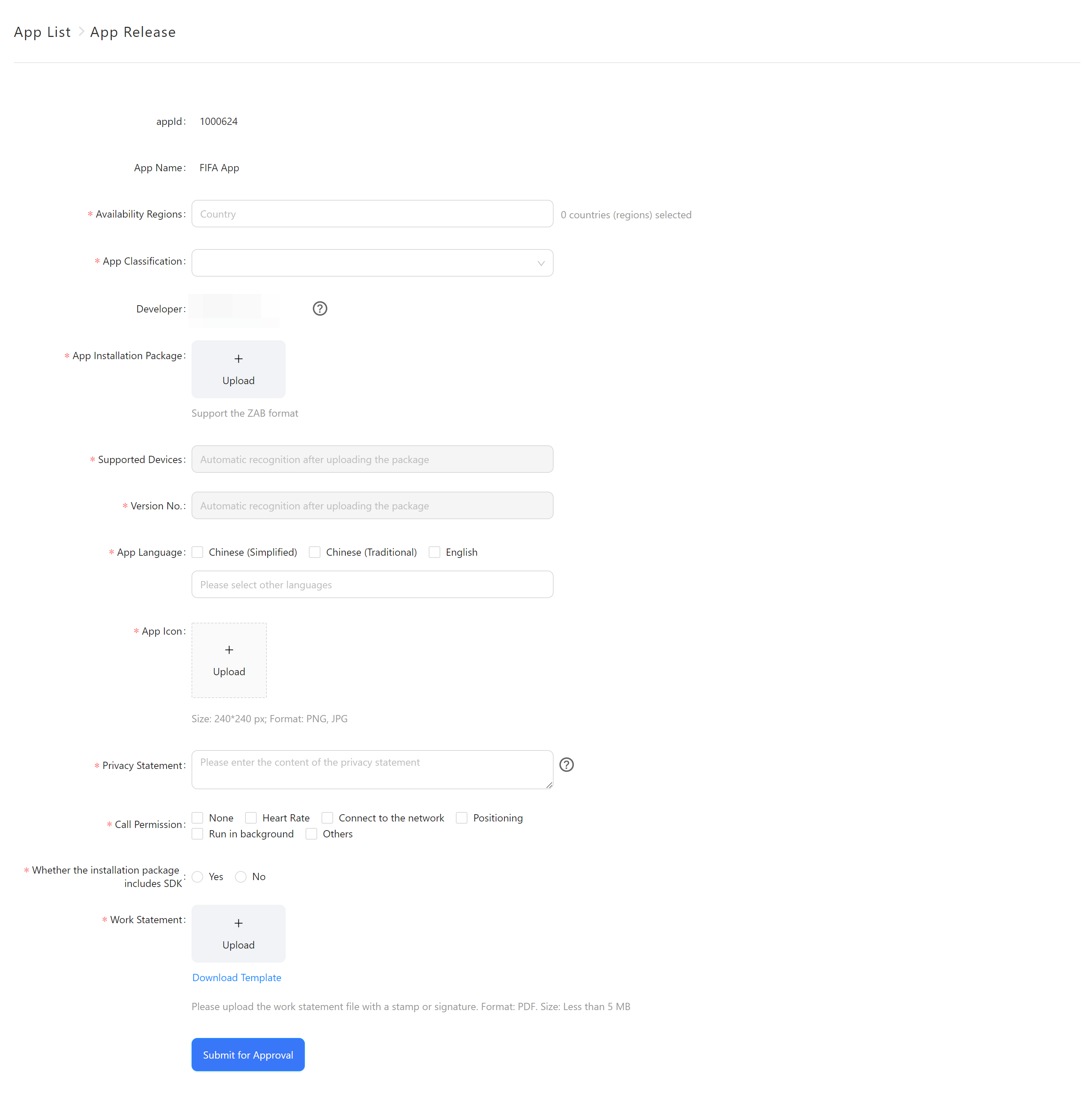Viewport: 1092px width, 1110px height.
Task: Open the Availability Regions country selector
Action: click(371, 214)
